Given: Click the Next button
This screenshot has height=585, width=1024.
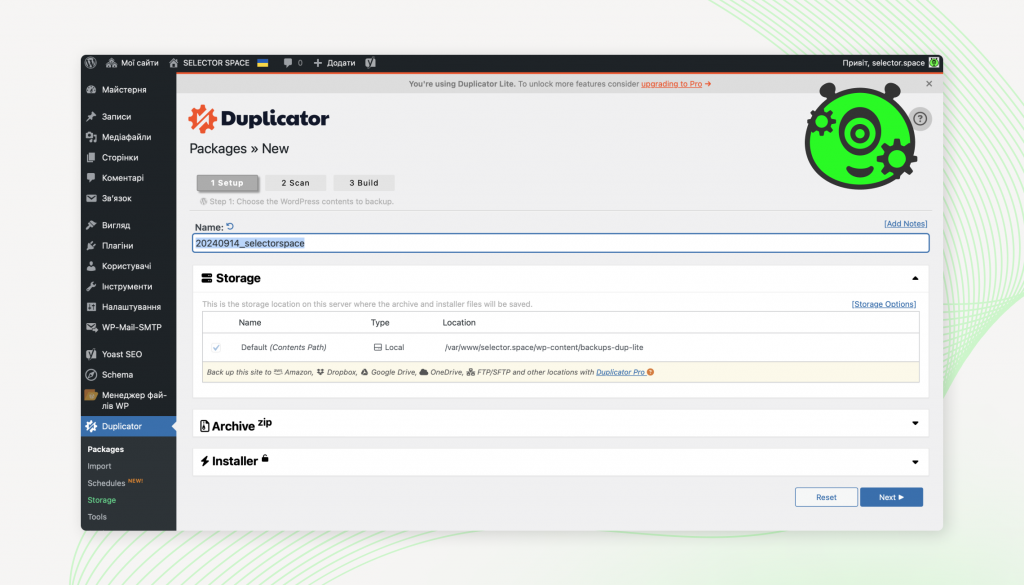Looking at the screenshot, I should (x=890, y=497).
